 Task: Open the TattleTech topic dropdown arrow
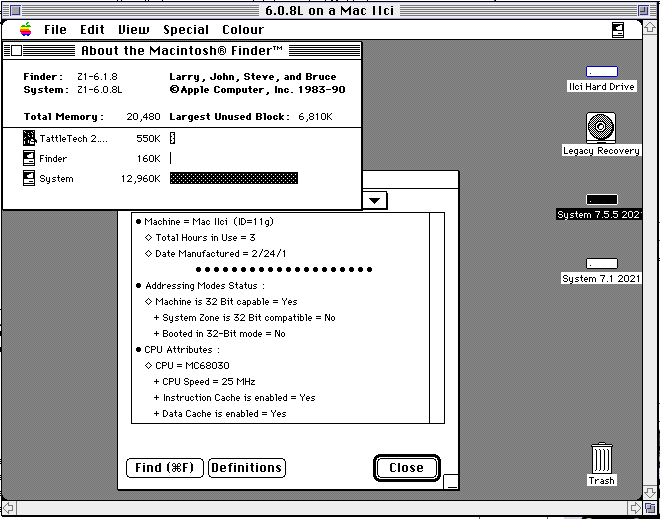[x=375, y=201]
